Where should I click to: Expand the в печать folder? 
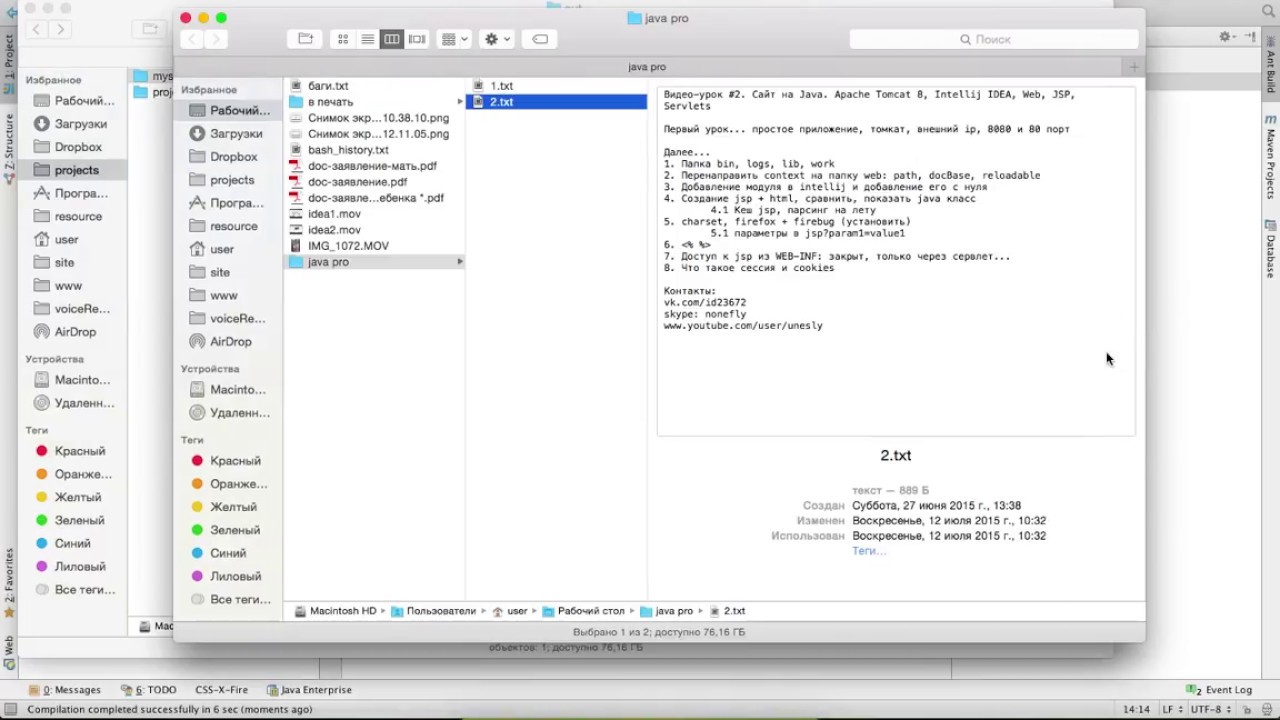pos(460,102)
